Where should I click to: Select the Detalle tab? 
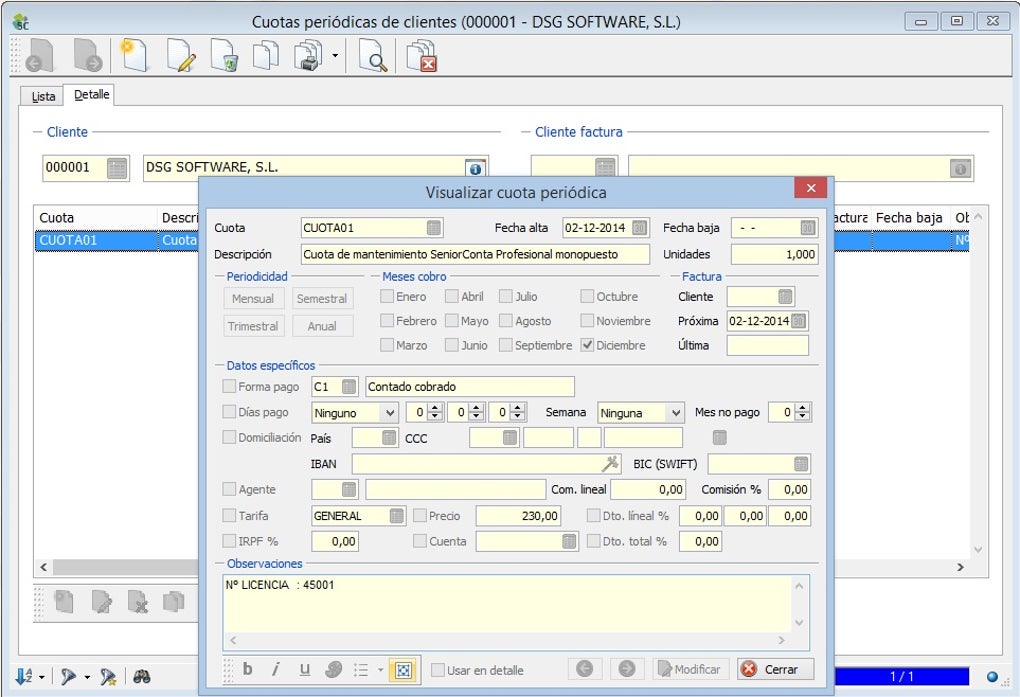point(91,95)
